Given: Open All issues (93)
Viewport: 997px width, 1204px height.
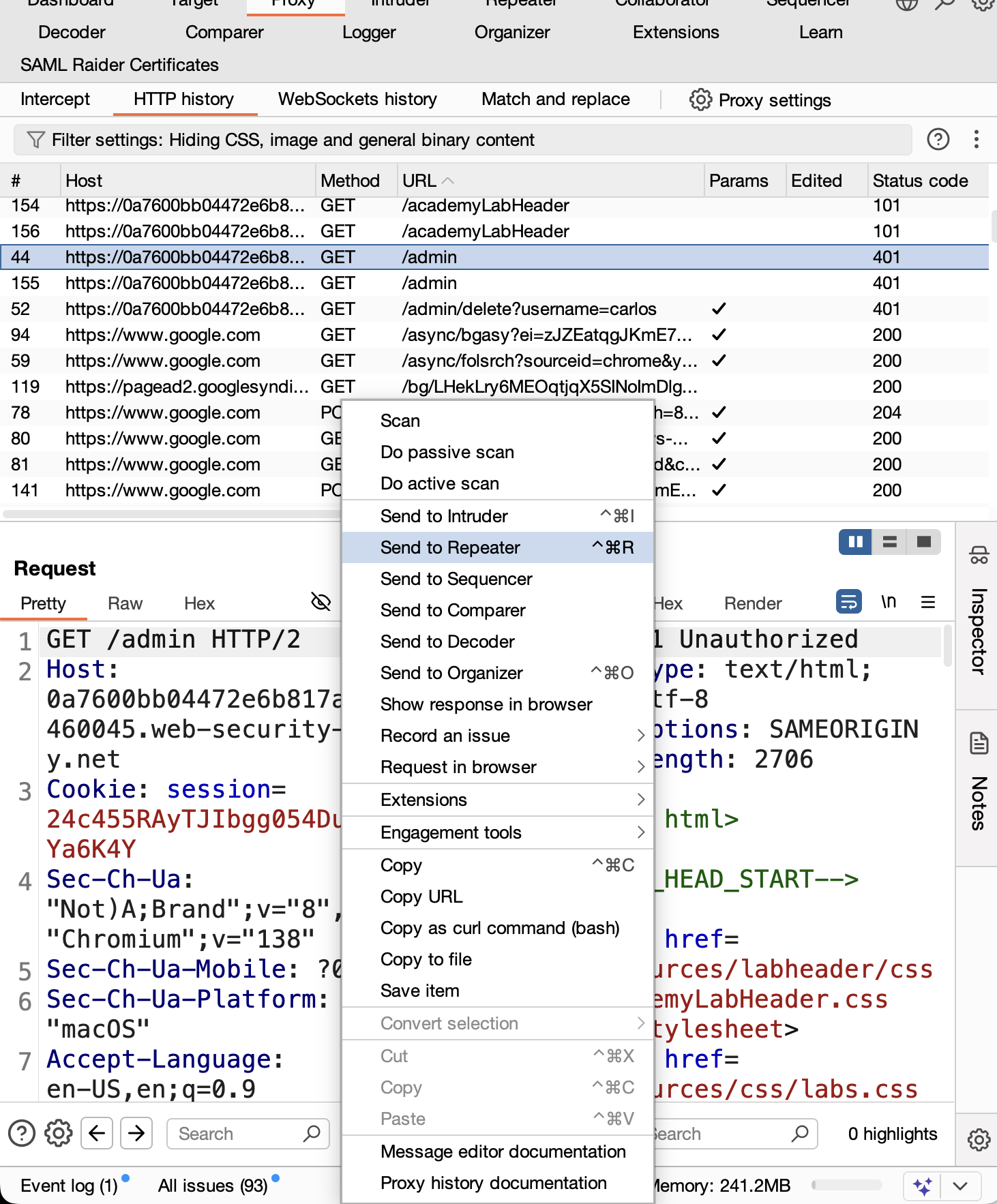Looking at the screenshot, I should point(213,1186).
